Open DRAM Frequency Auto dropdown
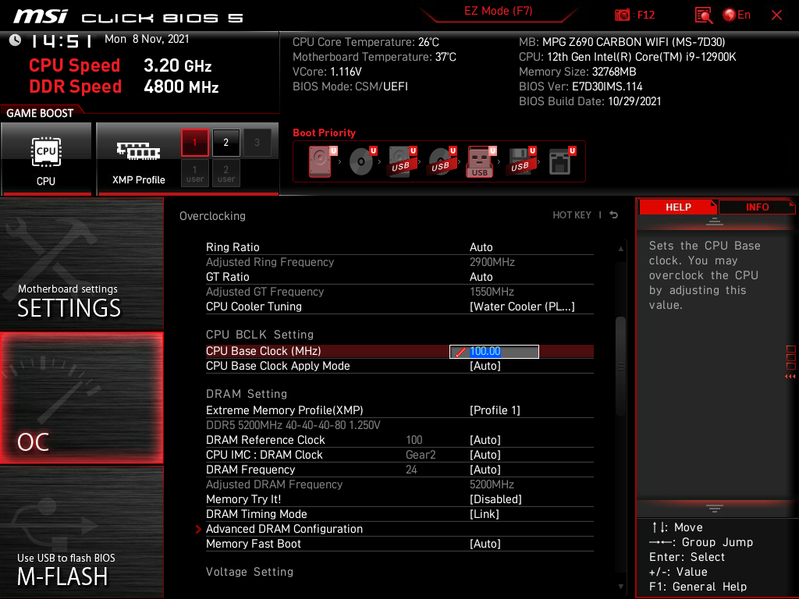Screen dimensions: 799x599 click(485, 469)
